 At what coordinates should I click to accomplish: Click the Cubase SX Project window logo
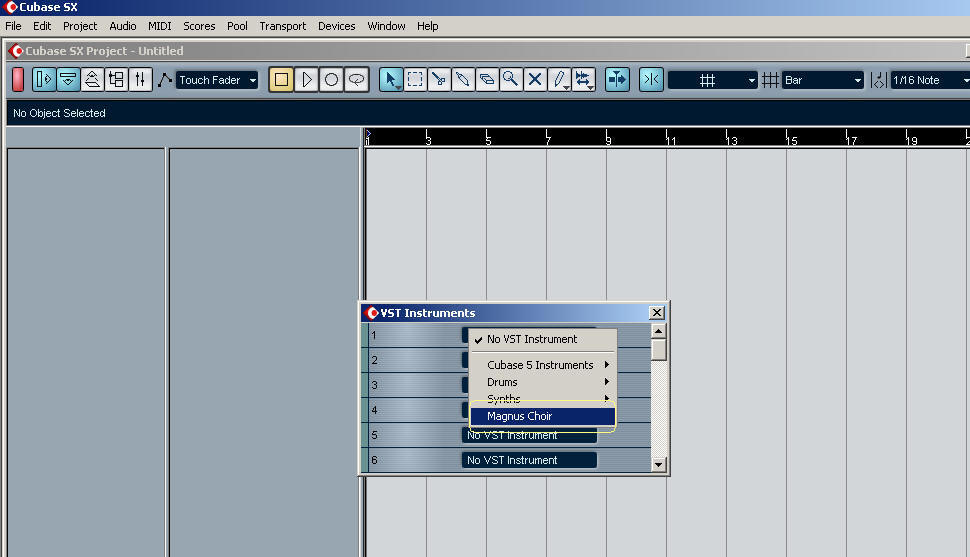tap(15, 51)
